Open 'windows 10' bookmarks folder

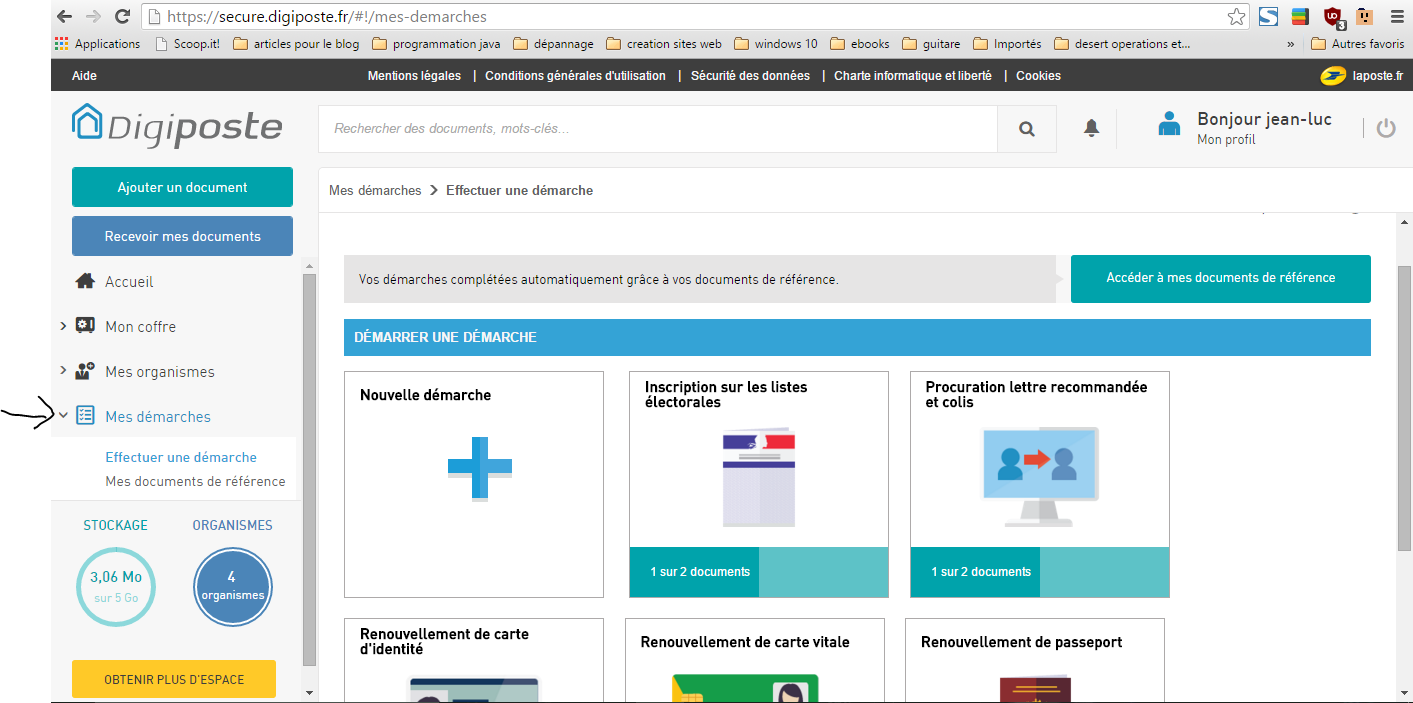[x=776, y=44]
